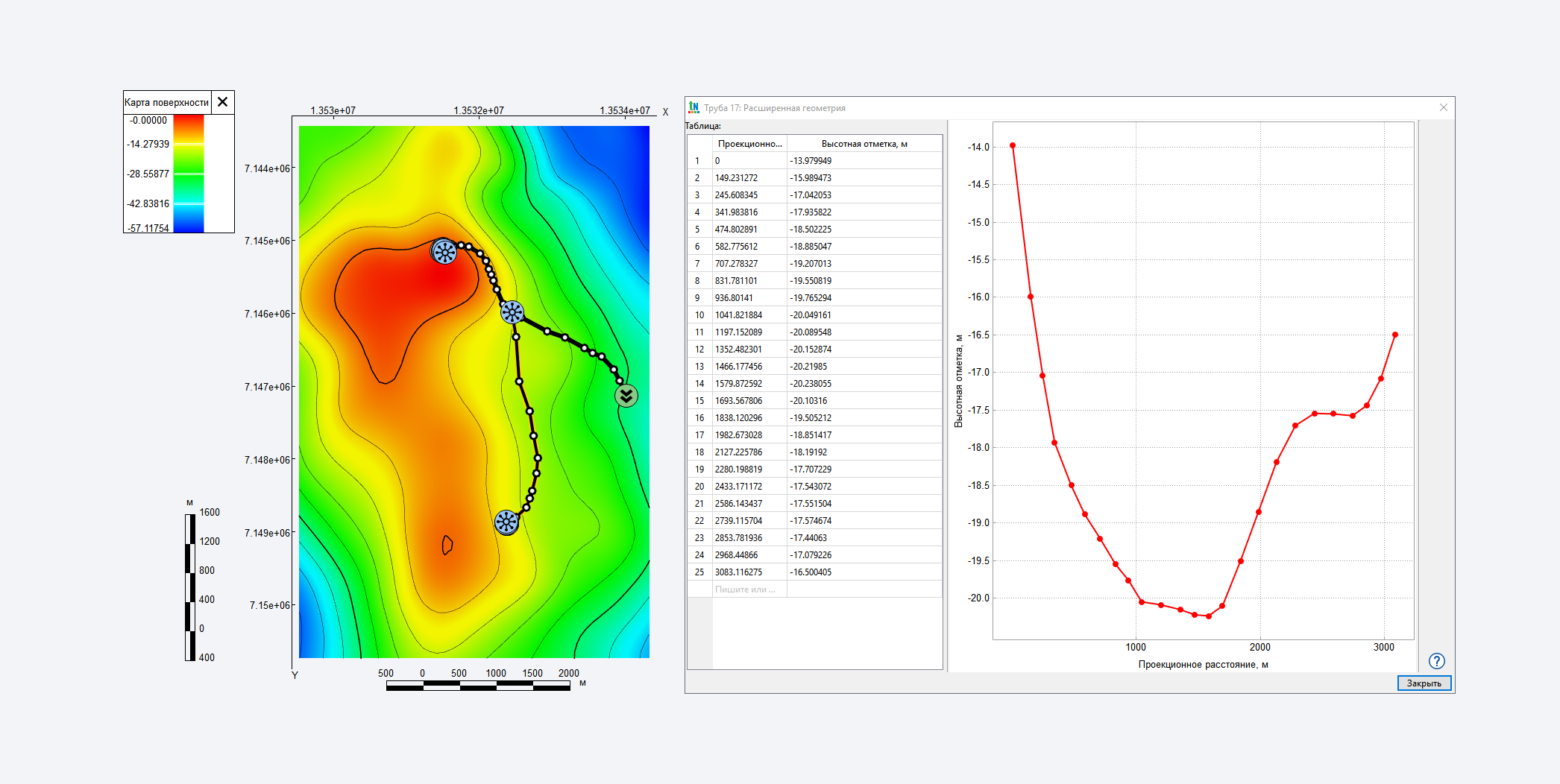Screen dimensions: 1560x784
Task: Select the middle junction well icon
Action: coord(512,312)
